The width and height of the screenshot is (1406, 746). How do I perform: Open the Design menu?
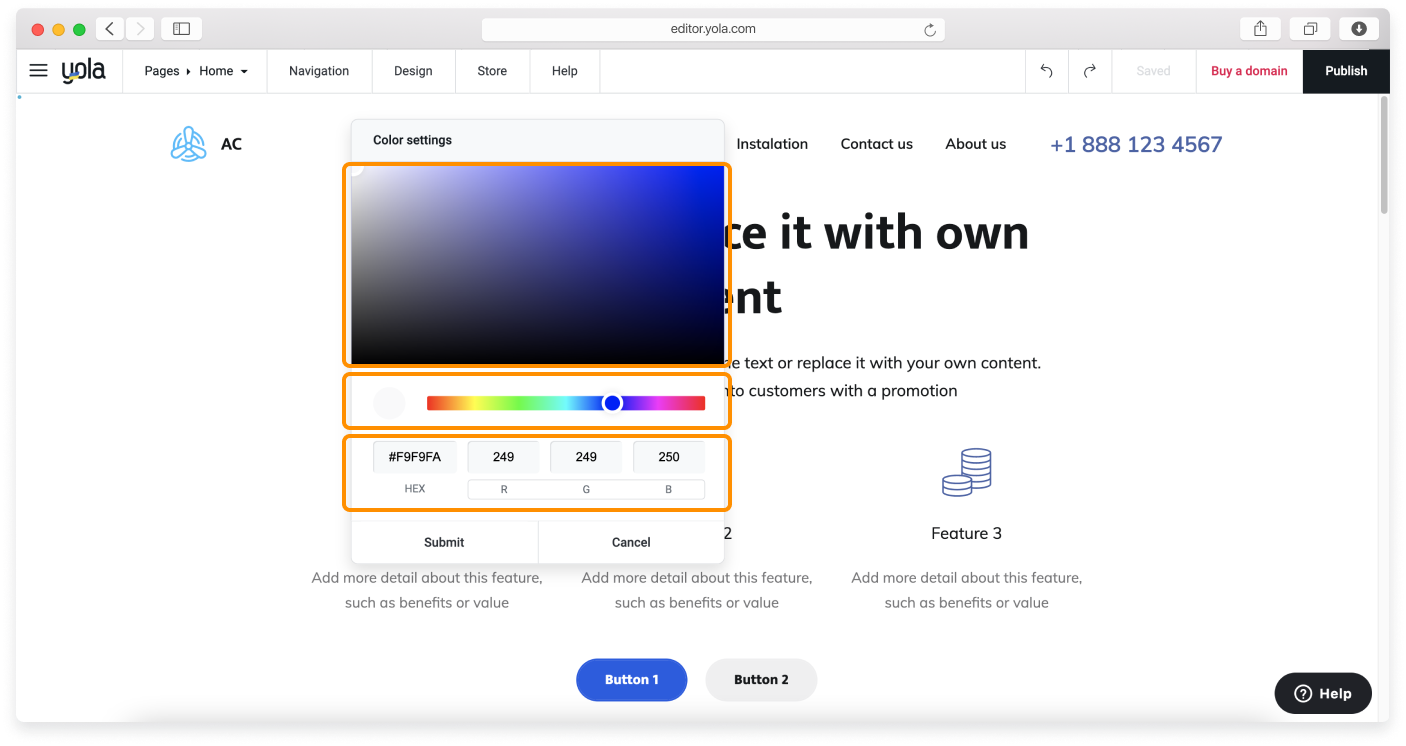click(413, 71)
